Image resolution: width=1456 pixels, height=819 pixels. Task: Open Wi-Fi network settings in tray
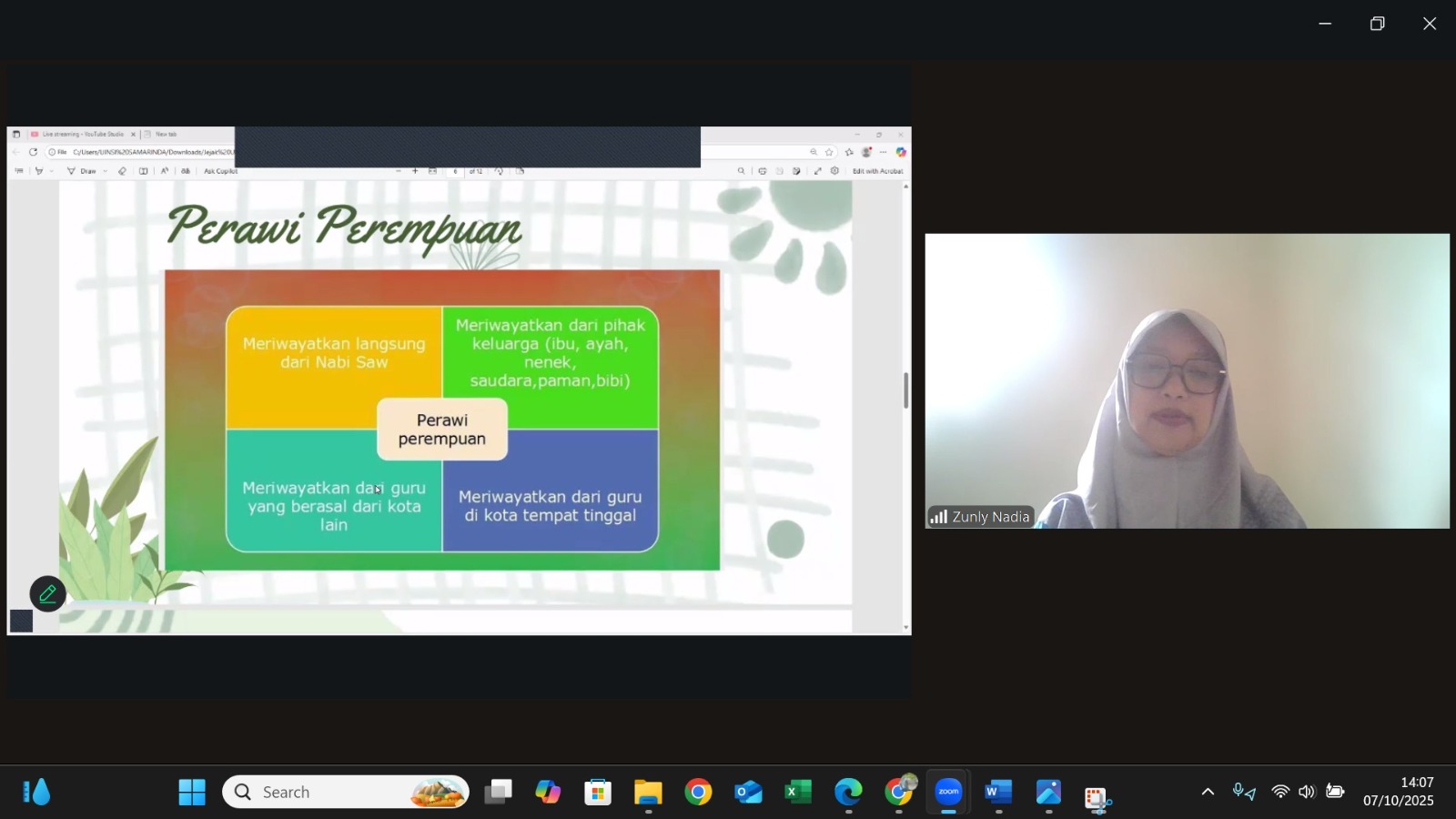point(1280,792)
